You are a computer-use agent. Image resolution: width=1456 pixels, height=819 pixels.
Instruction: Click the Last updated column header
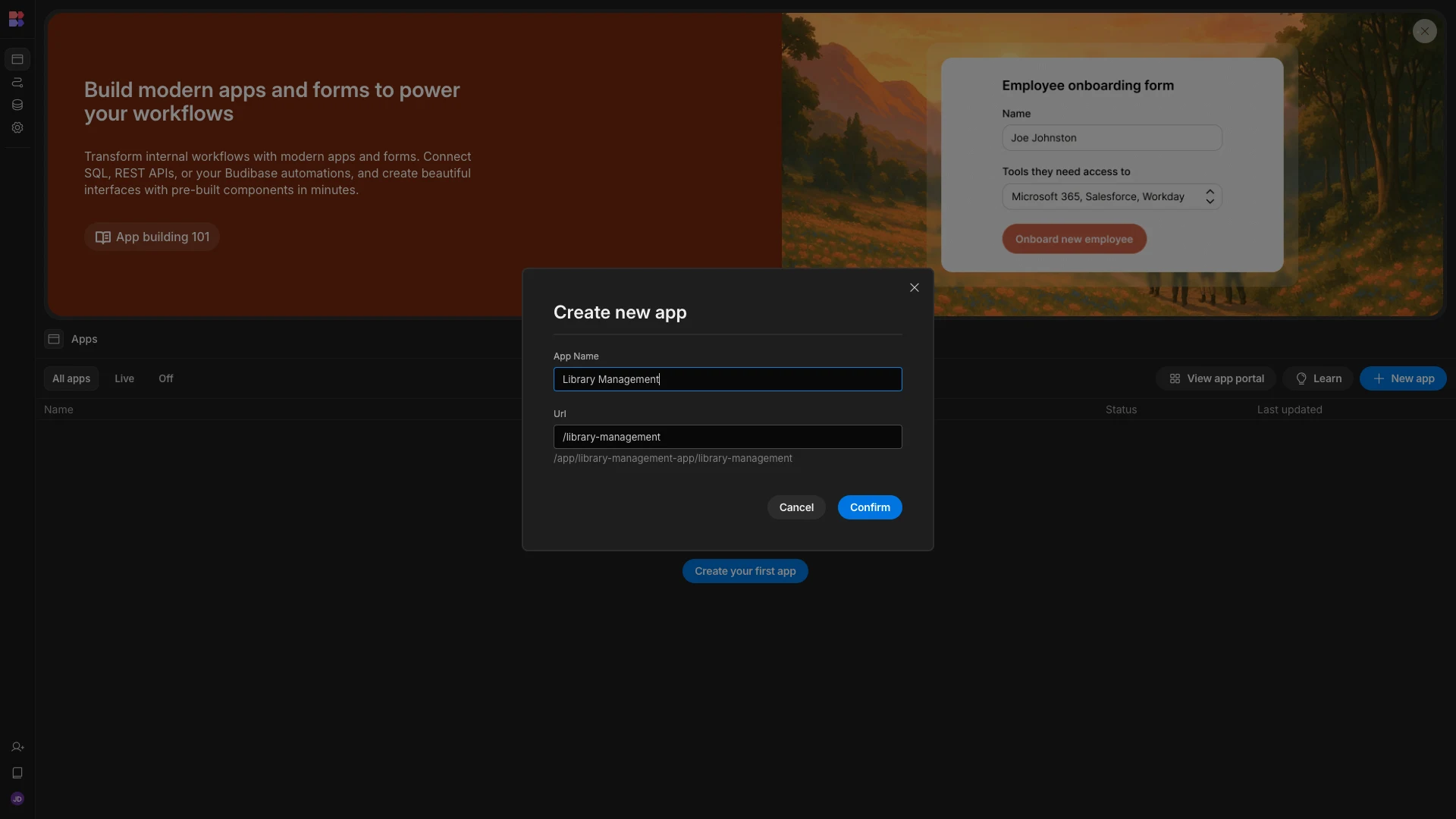point(1289,409)
